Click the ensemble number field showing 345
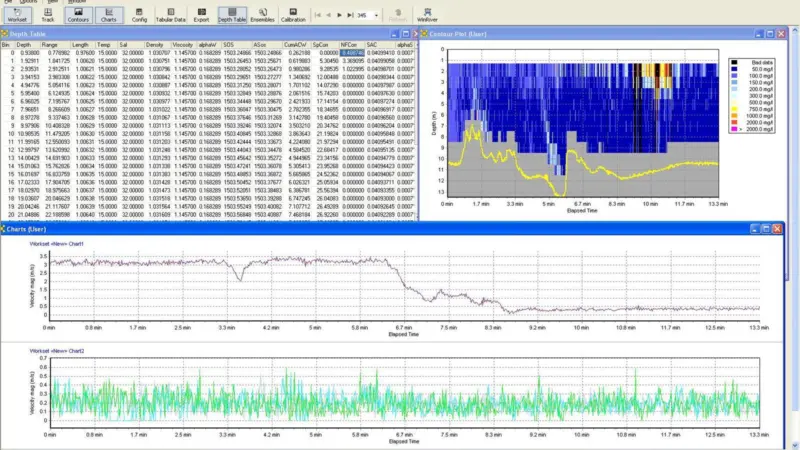The image size is (800, 450). (364, 15)
